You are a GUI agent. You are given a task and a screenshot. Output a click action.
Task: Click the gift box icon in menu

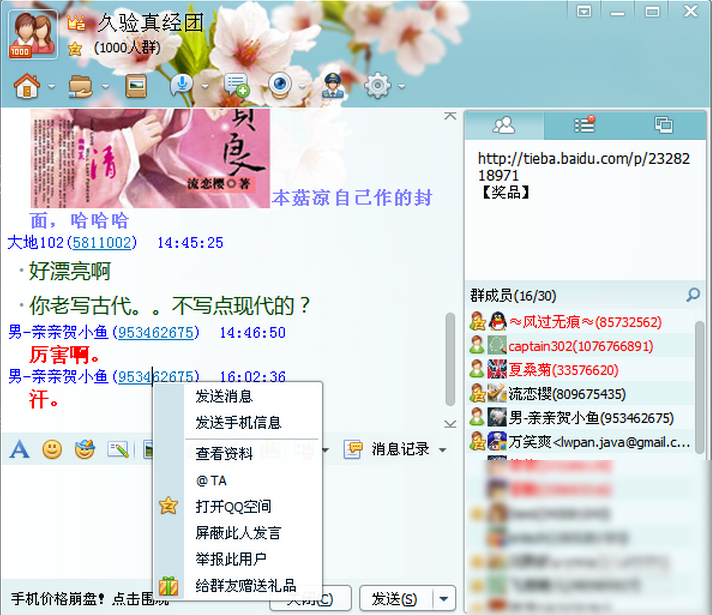click(x=168, y=586)
